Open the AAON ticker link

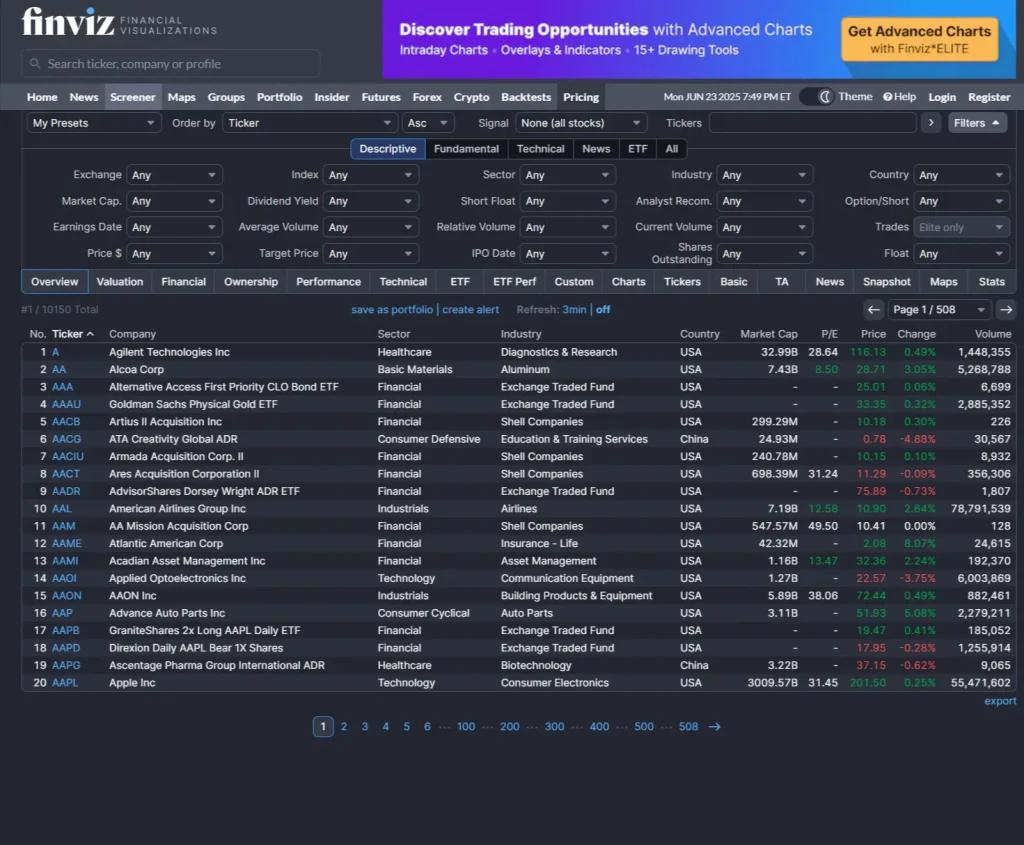click(67, 596)
